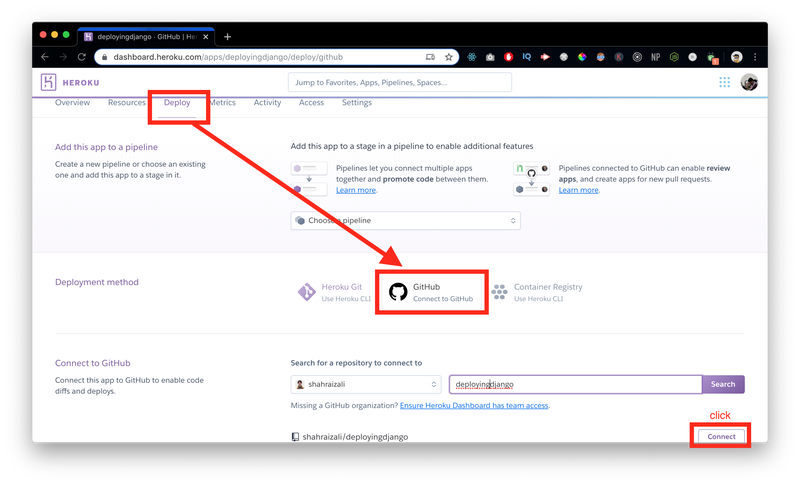This screenshot has width=800, height=485.
Task: Click the Heroku logo icon
Action: point(48,82)
